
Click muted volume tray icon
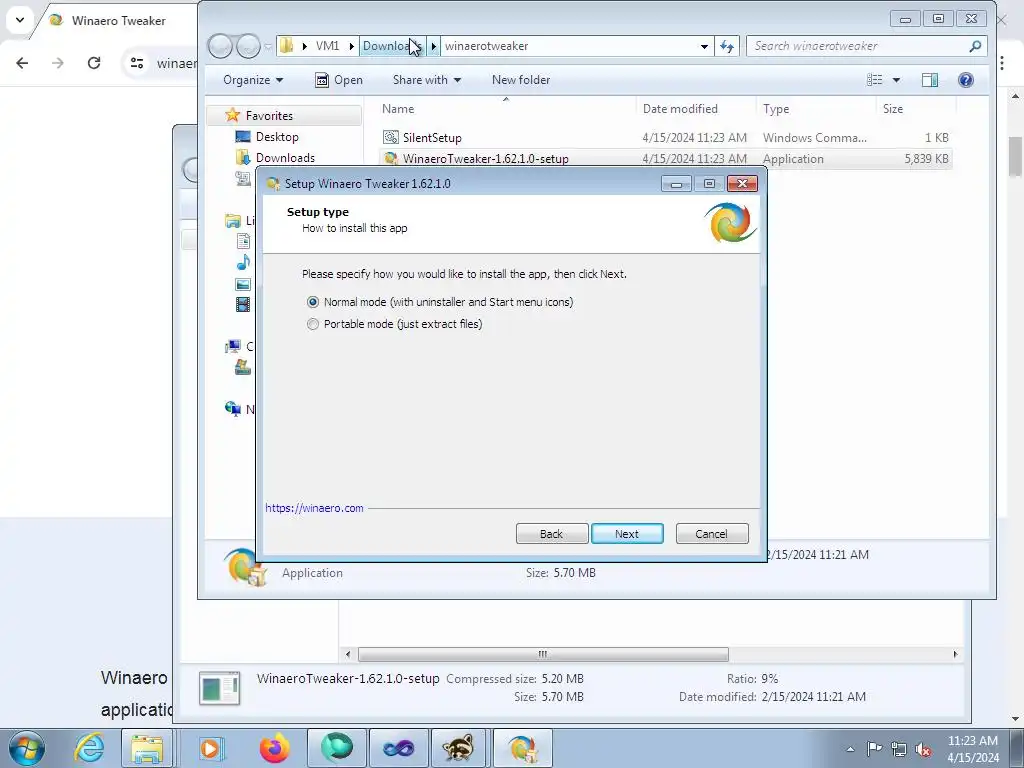[x=923, y=749]
